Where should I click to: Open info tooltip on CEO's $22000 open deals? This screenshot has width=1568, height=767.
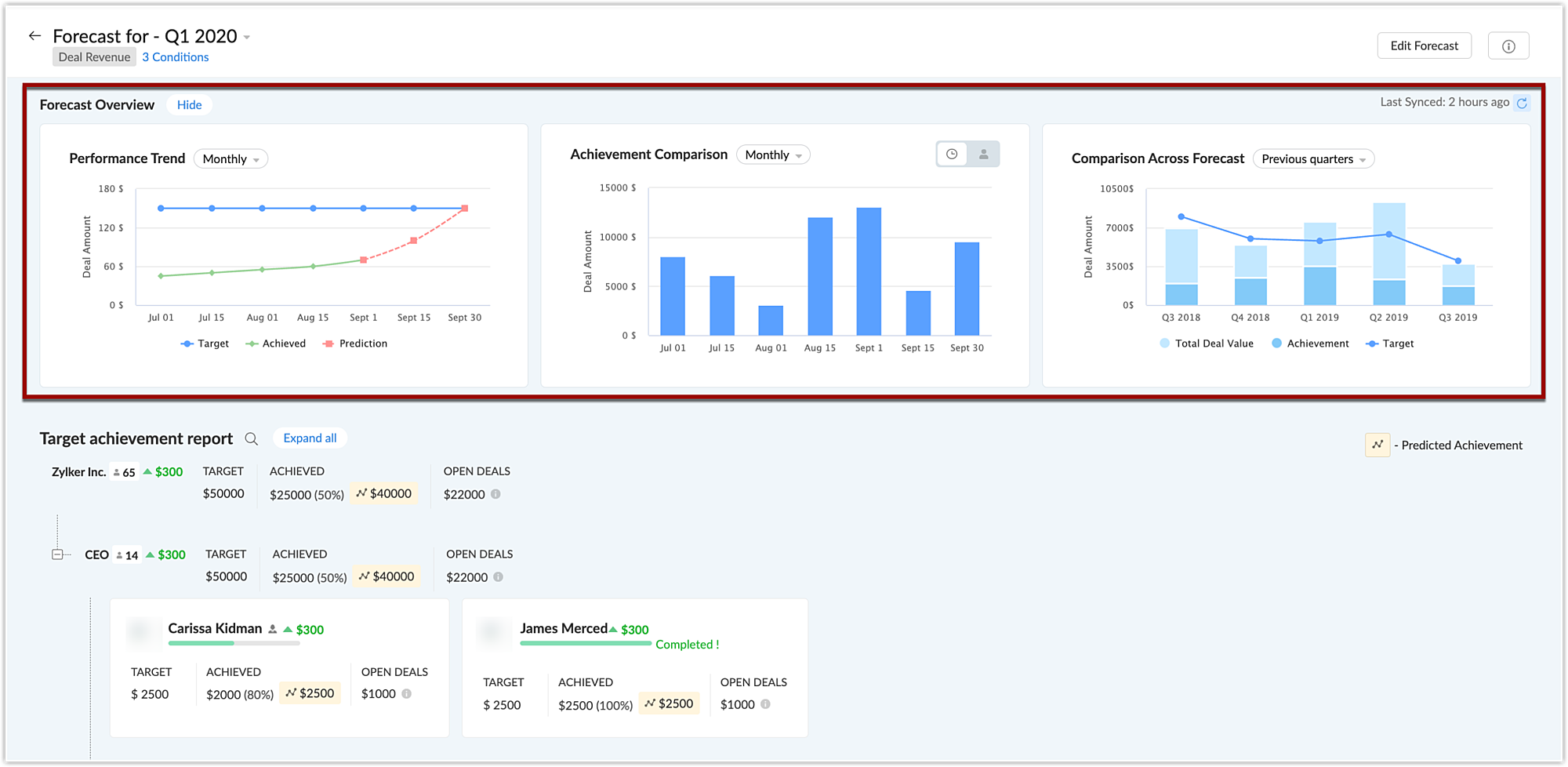coord(499,577)
